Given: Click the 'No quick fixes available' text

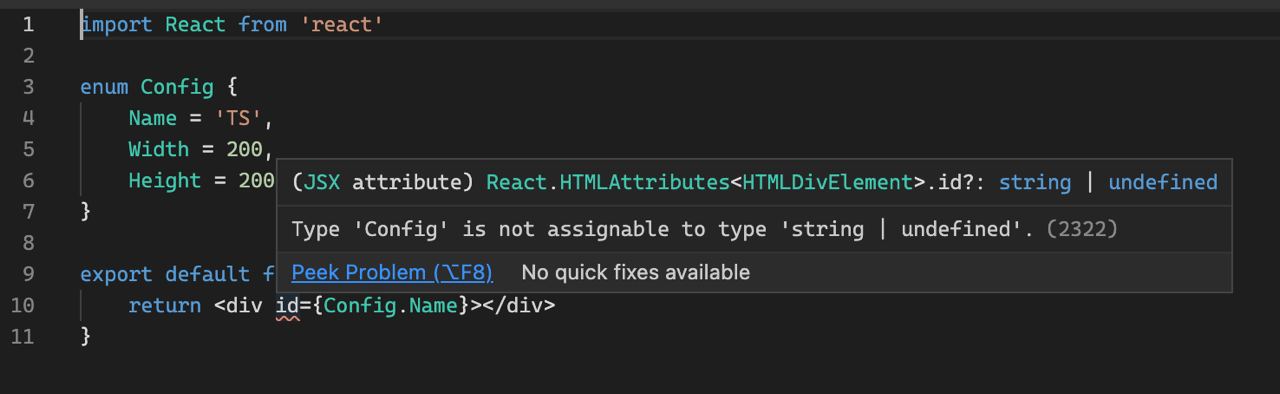Looking at the screenshot, I should click(x=635, y=272).
